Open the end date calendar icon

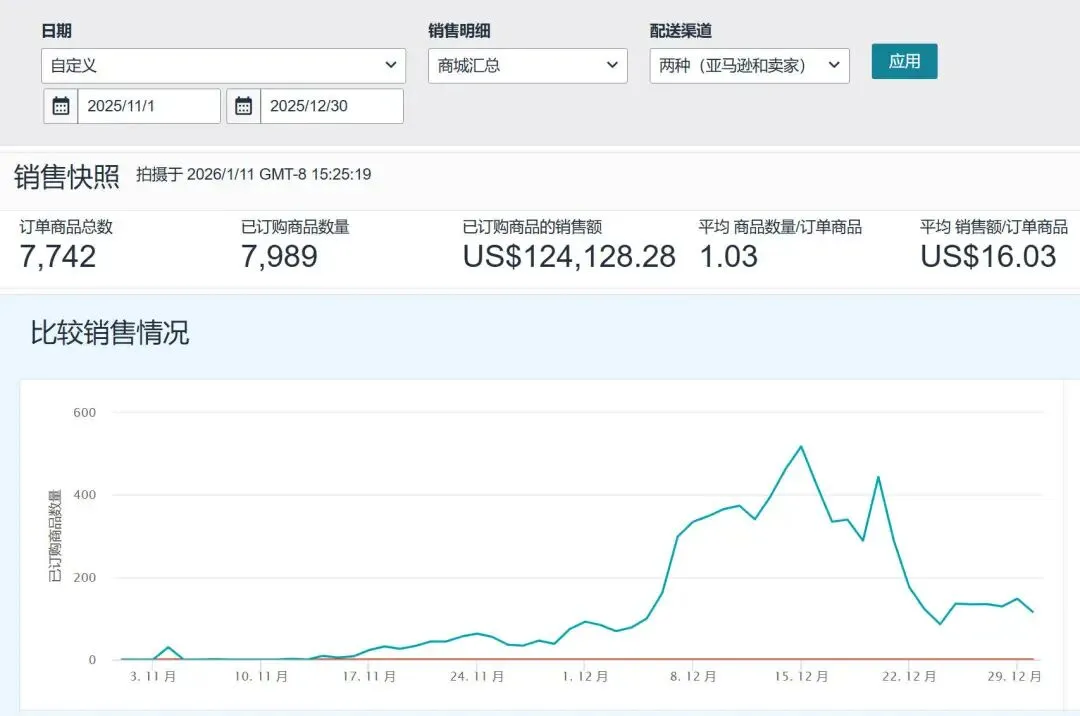tap(243, 106)
